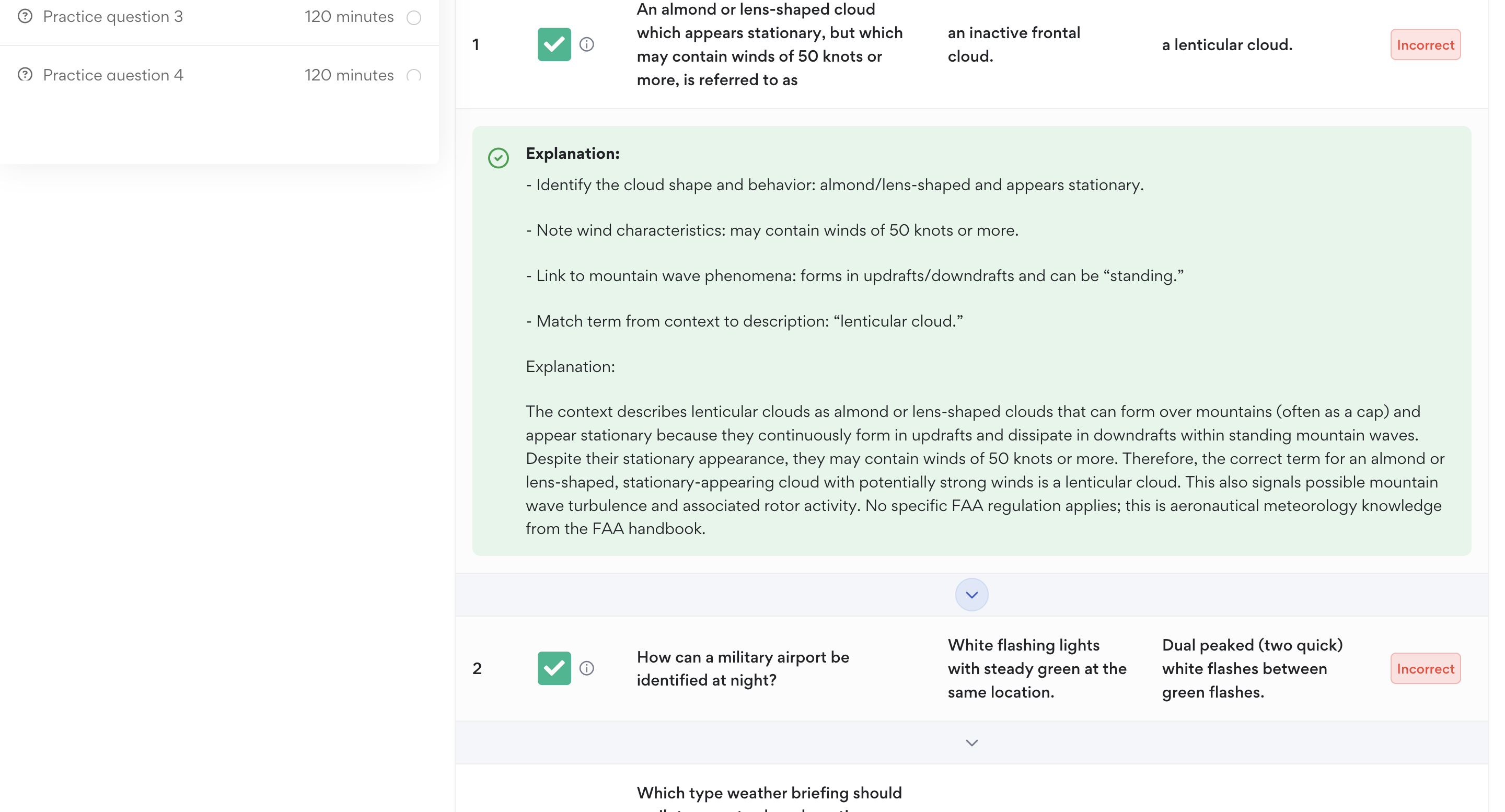Select the radio circle for Practice question 3
This screenshot has width=1505, height=812.
coord(414,18)
